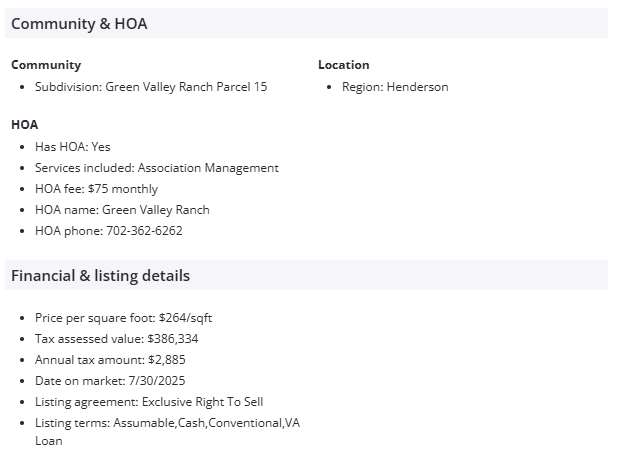Click Subdivision: Green Valley Ranch Parcel 15
This screenshot has height=453, width=638.
151,87
